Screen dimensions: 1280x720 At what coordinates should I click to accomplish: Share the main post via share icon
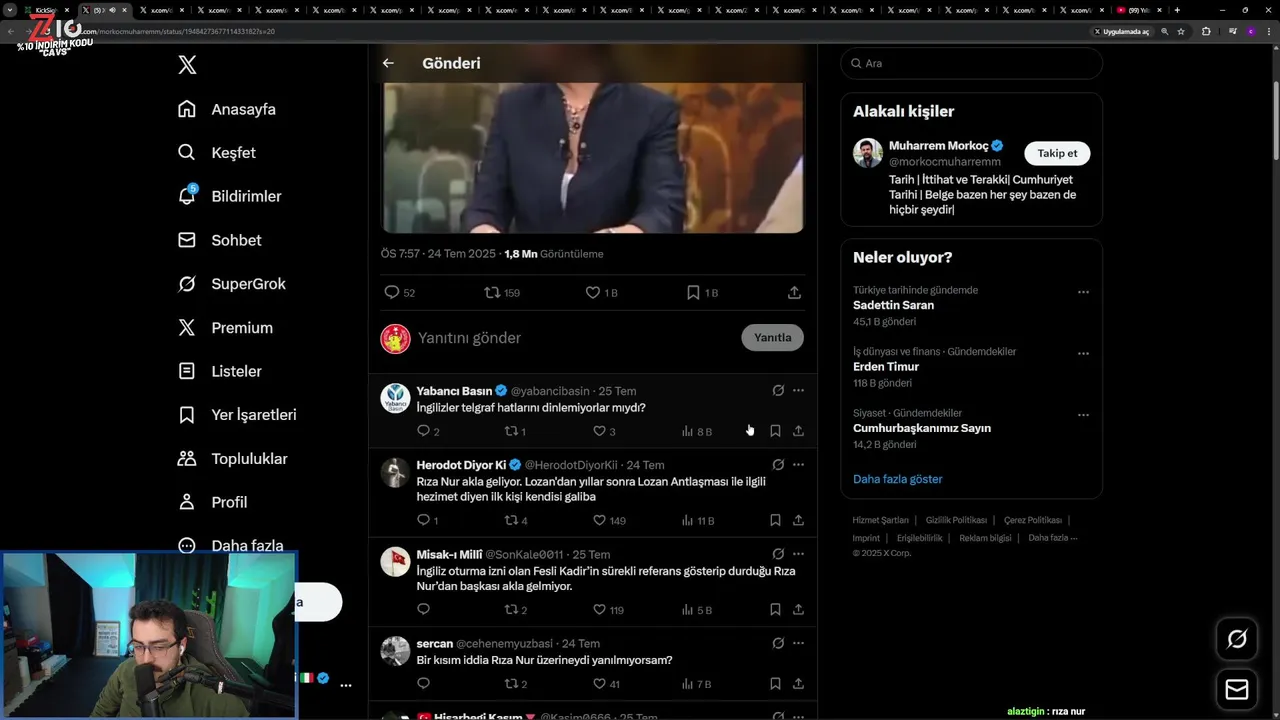click(794, 293)
